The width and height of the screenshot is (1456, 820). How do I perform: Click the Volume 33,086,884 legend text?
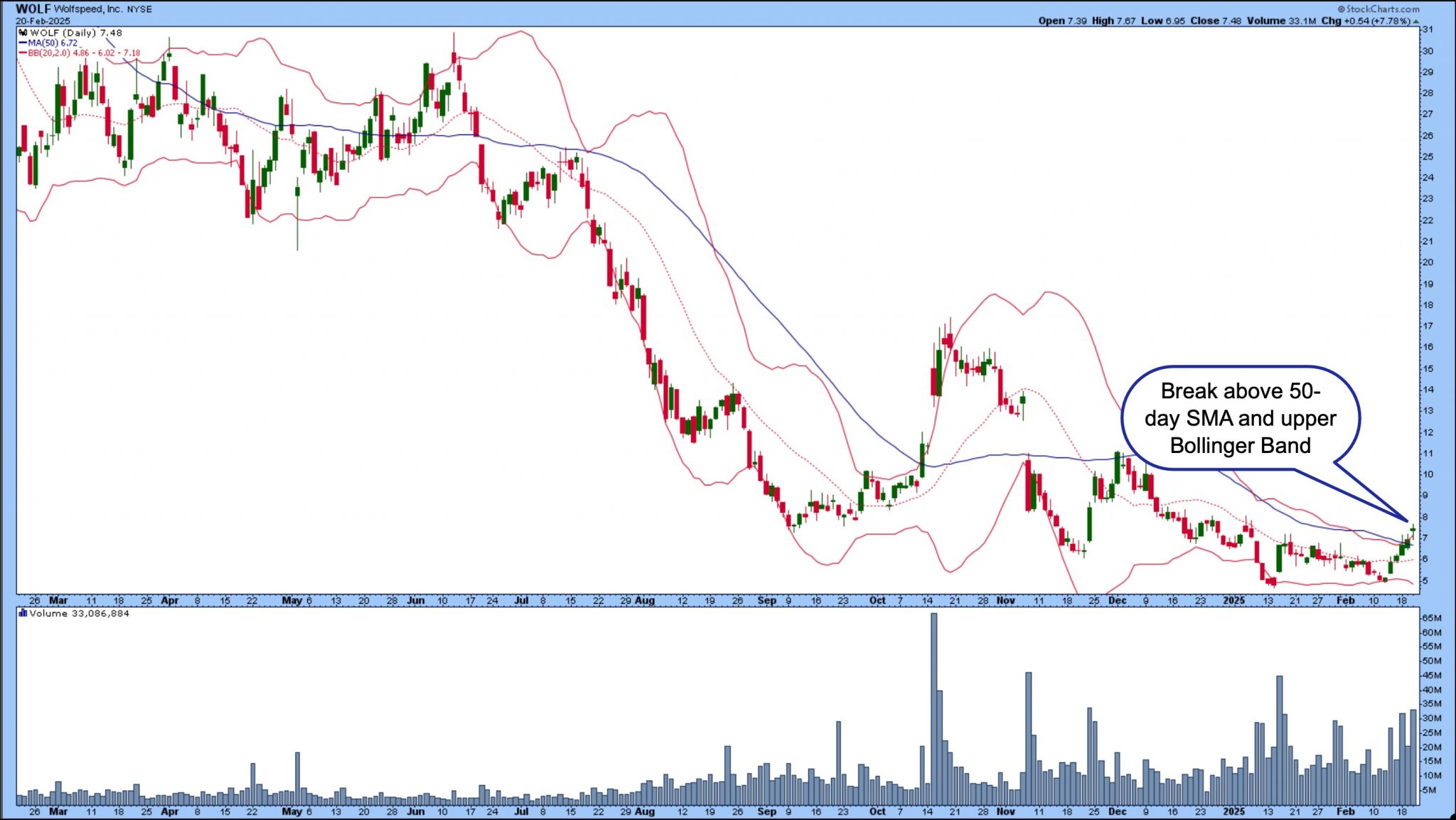click(x=80, y=613)
